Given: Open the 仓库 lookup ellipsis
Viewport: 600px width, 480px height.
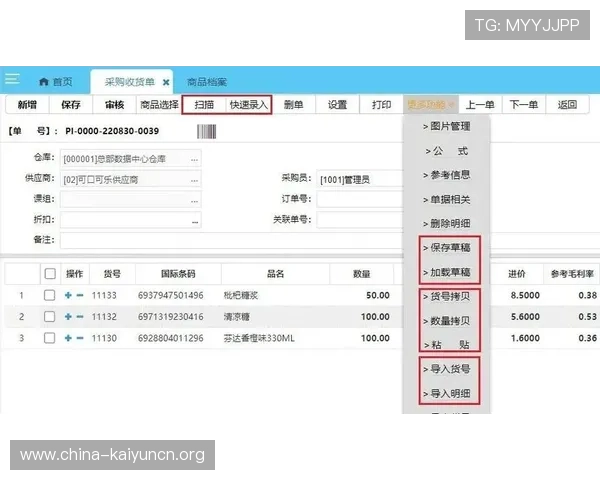Looking at the screenshot, I should point(194,159).
